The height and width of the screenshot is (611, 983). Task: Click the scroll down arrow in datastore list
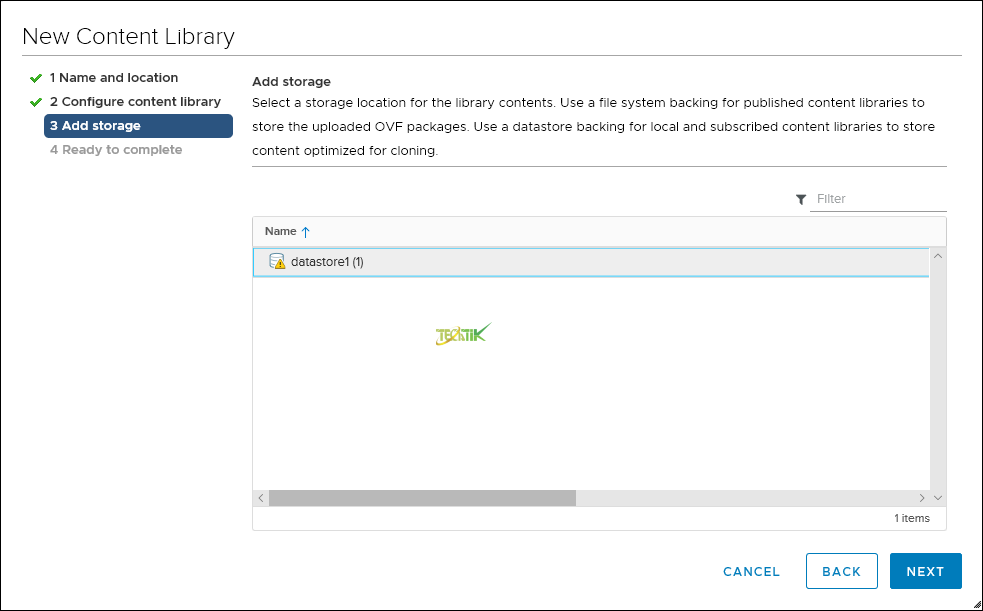[x=938, y=497]
